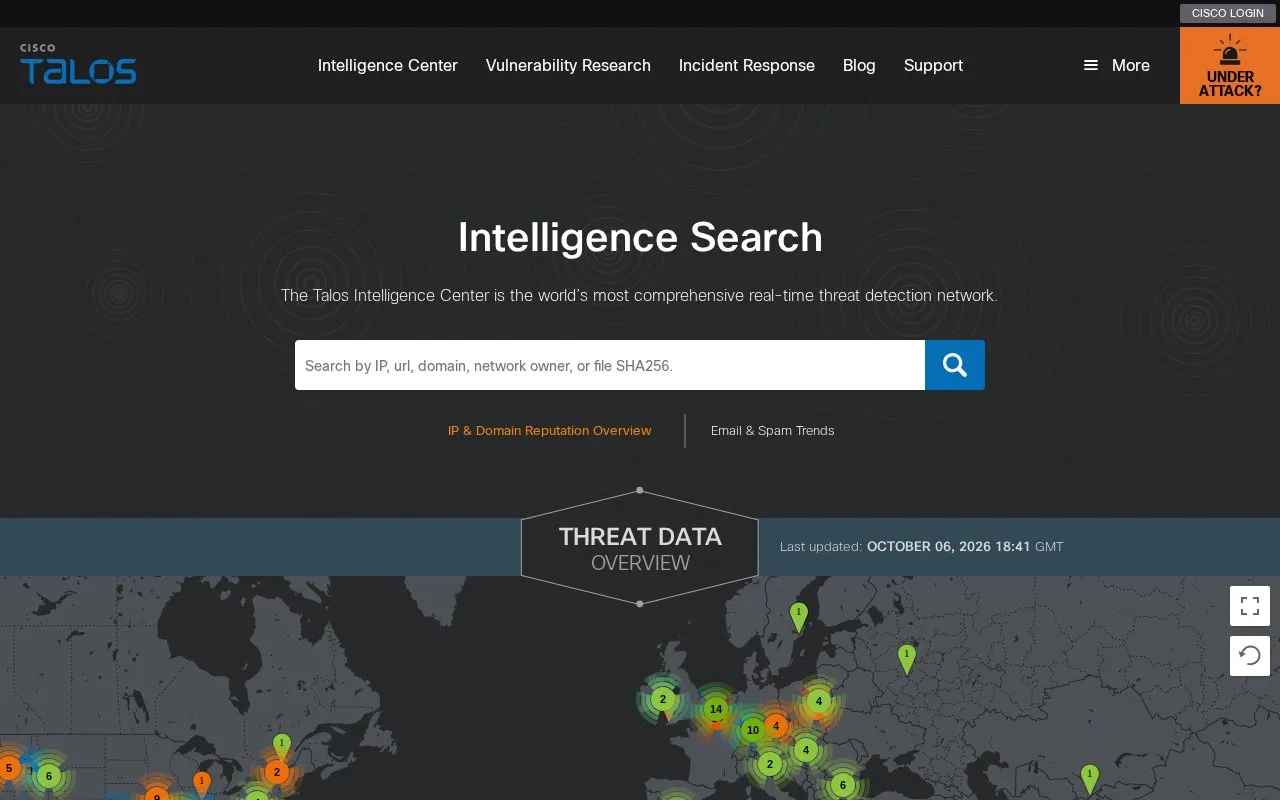Select the orange pin marker labeled 1

tap(201, 783)
